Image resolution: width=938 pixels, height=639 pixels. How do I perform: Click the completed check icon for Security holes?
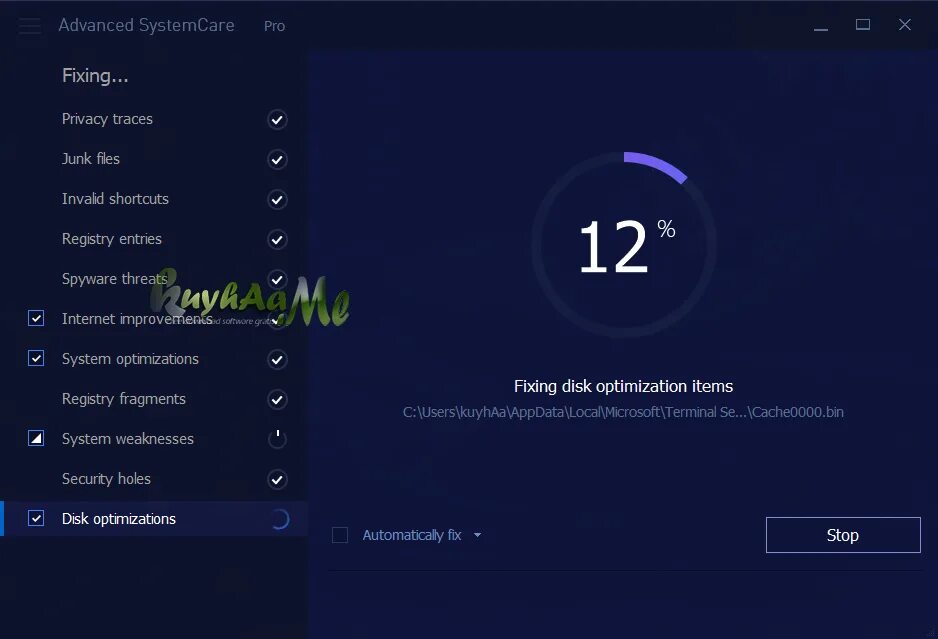[277, 480]
